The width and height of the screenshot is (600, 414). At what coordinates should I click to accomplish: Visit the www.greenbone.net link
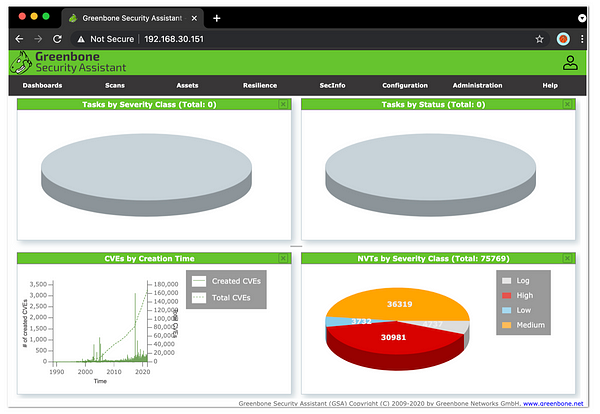point(553,403)
